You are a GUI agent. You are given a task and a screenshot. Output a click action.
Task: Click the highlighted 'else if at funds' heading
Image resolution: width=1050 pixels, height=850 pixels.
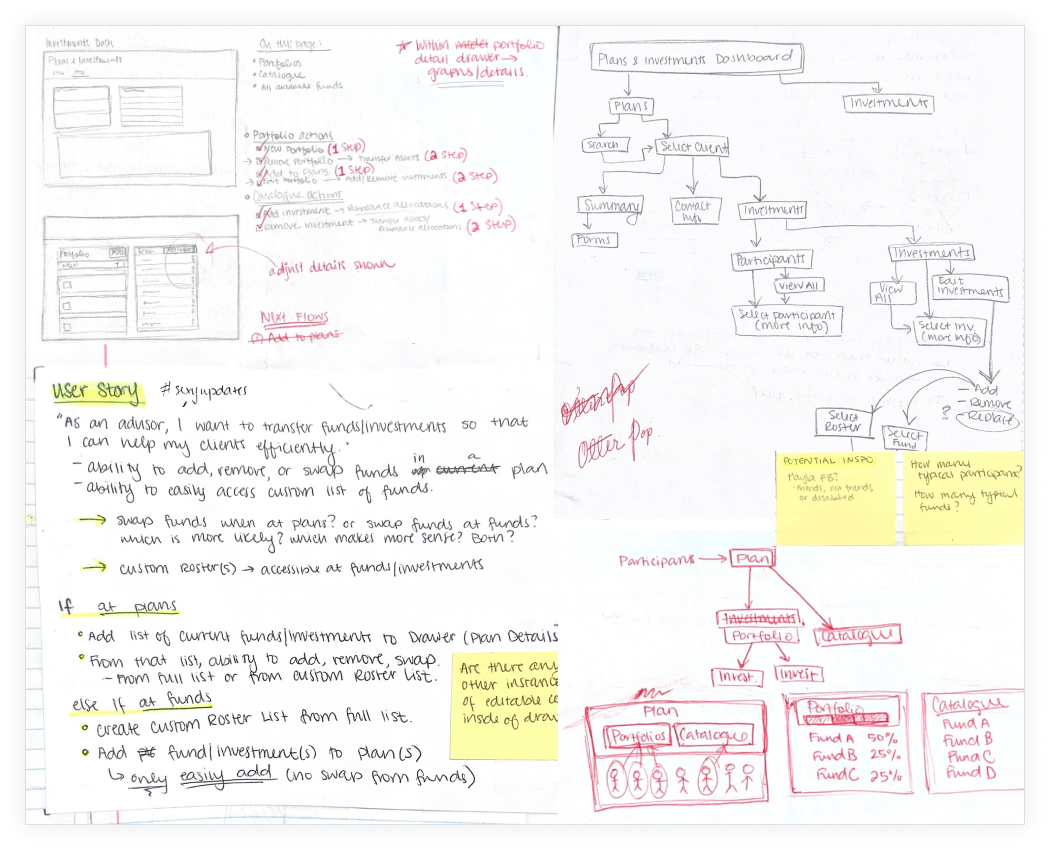(x=142, y=701)
